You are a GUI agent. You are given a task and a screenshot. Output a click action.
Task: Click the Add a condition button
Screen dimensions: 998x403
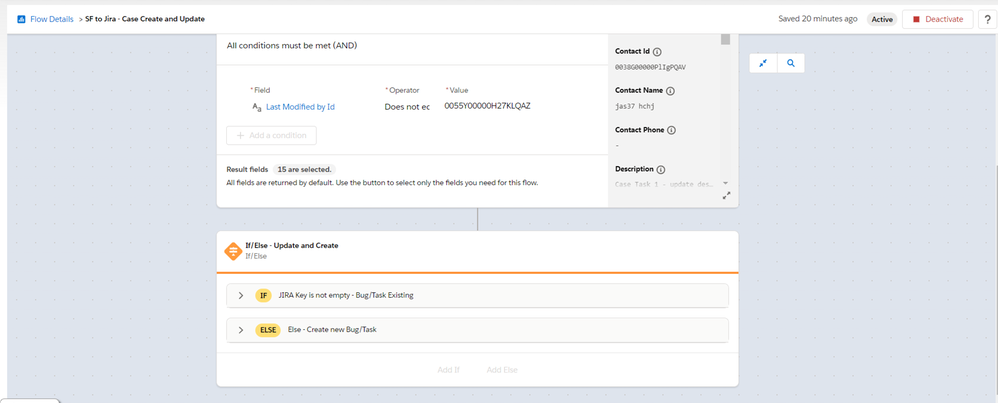[272, 136]
